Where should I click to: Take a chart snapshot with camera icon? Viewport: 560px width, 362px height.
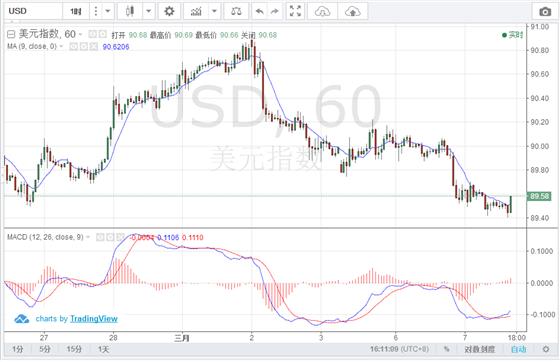(x=545, y=11)
